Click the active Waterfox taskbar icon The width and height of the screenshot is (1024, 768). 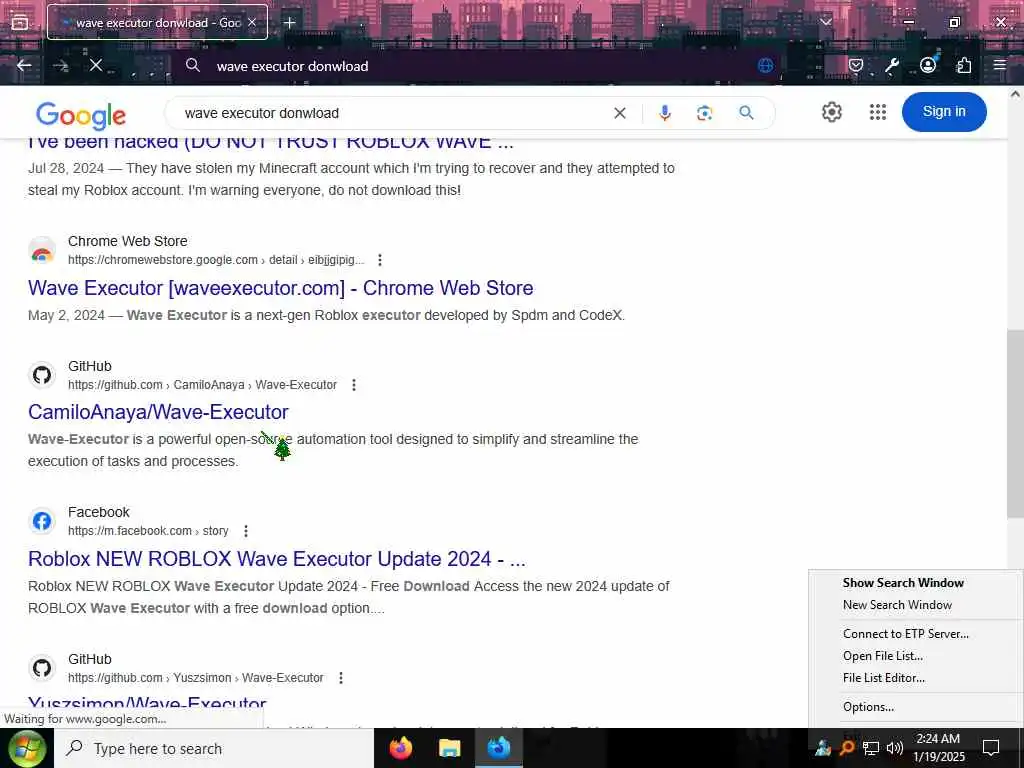pyautogui.click(x=498, y=748)
